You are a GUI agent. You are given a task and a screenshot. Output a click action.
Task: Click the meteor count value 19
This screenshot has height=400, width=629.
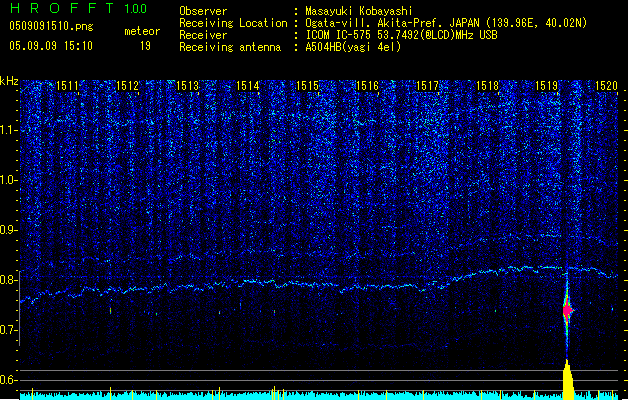pos(145,46)
